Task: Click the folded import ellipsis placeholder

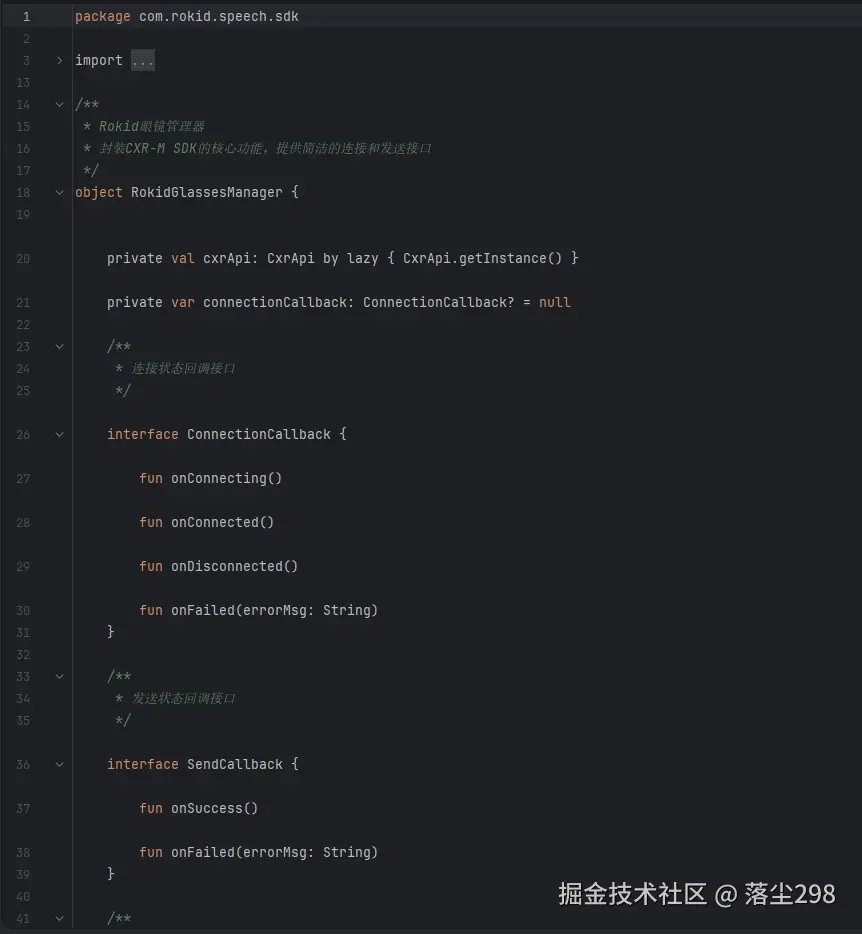Action: pyautogui.click(x=143, y=61)
